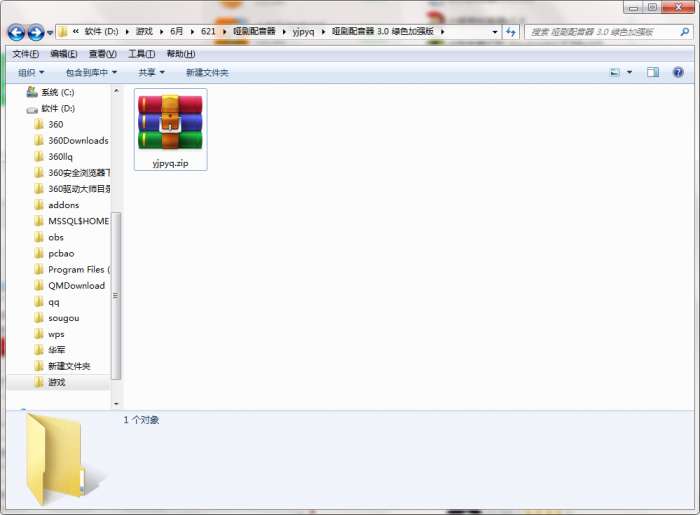700x515 pixels.
Task: Select the Program Files folder
Action: [x=79, y=270]
